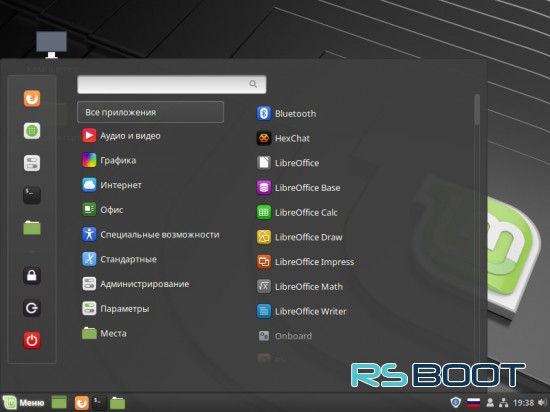
Task: Open System Settings from favorites sidebar
Action: pos(32,163)
